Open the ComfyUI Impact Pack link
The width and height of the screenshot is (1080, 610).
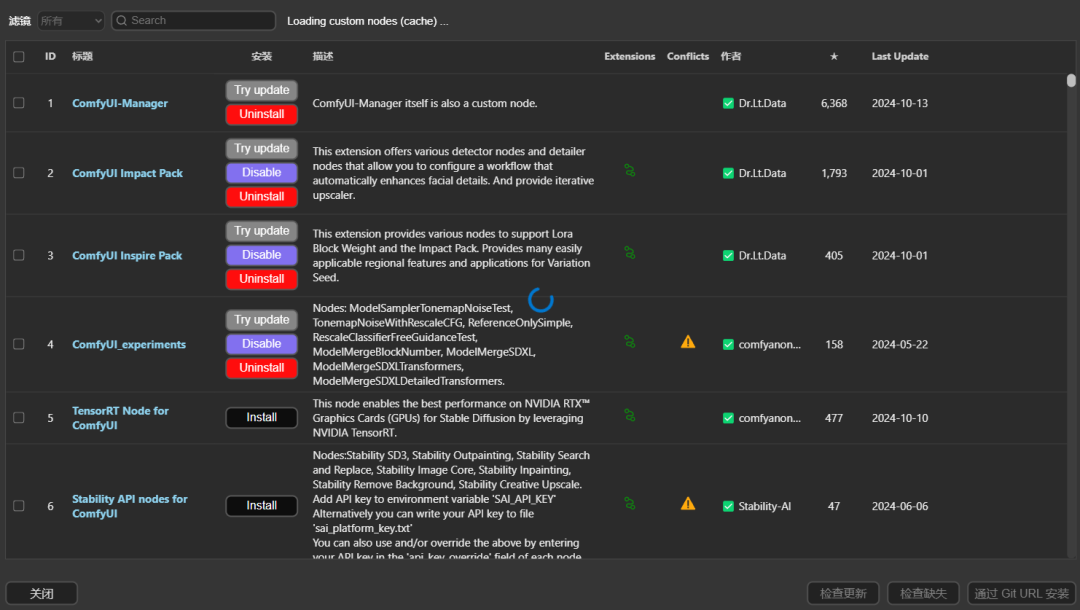point(127,173)
